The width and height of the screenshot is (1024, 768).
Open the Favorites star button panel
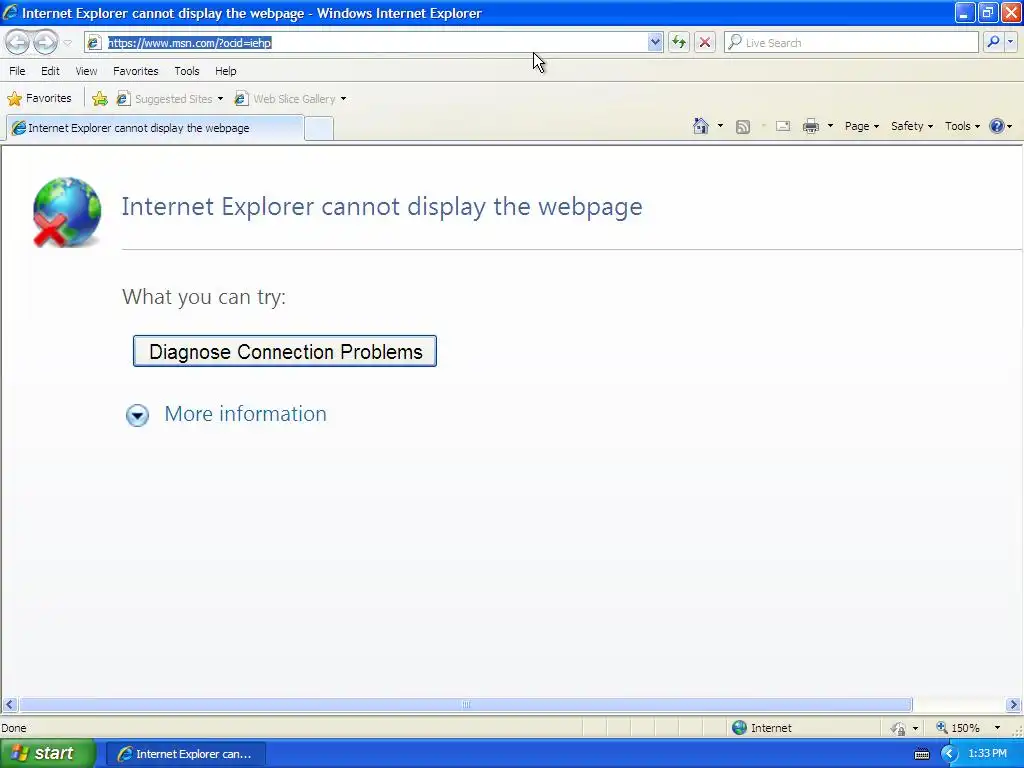point(39,99)
